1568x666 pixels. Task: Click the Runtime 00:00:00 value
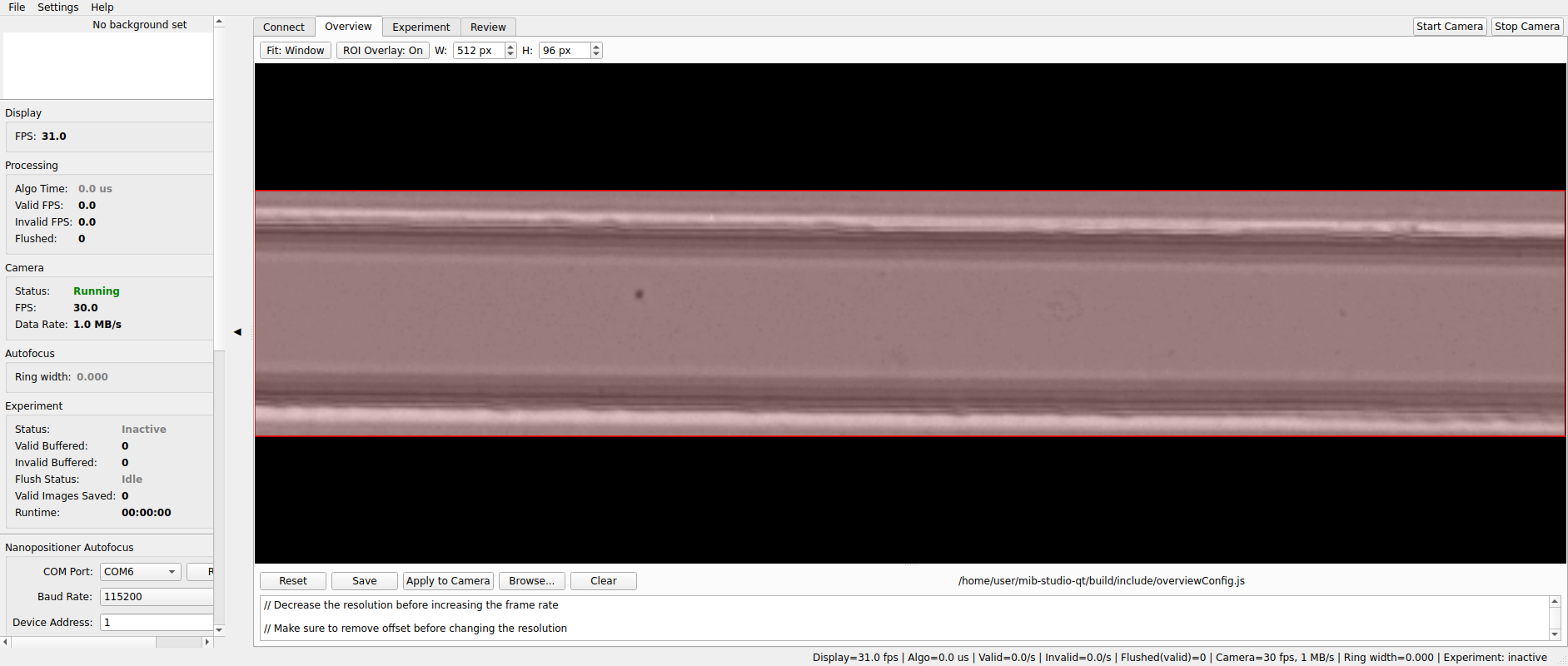click(147, 513)
